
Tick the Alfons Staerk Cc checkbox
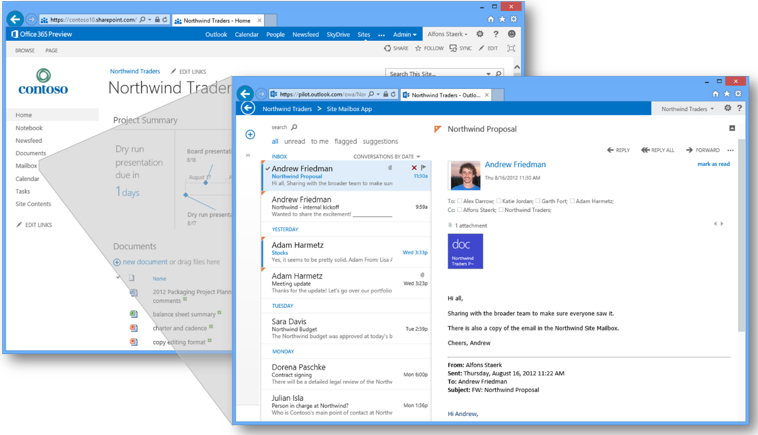click(x=460, y=210)
